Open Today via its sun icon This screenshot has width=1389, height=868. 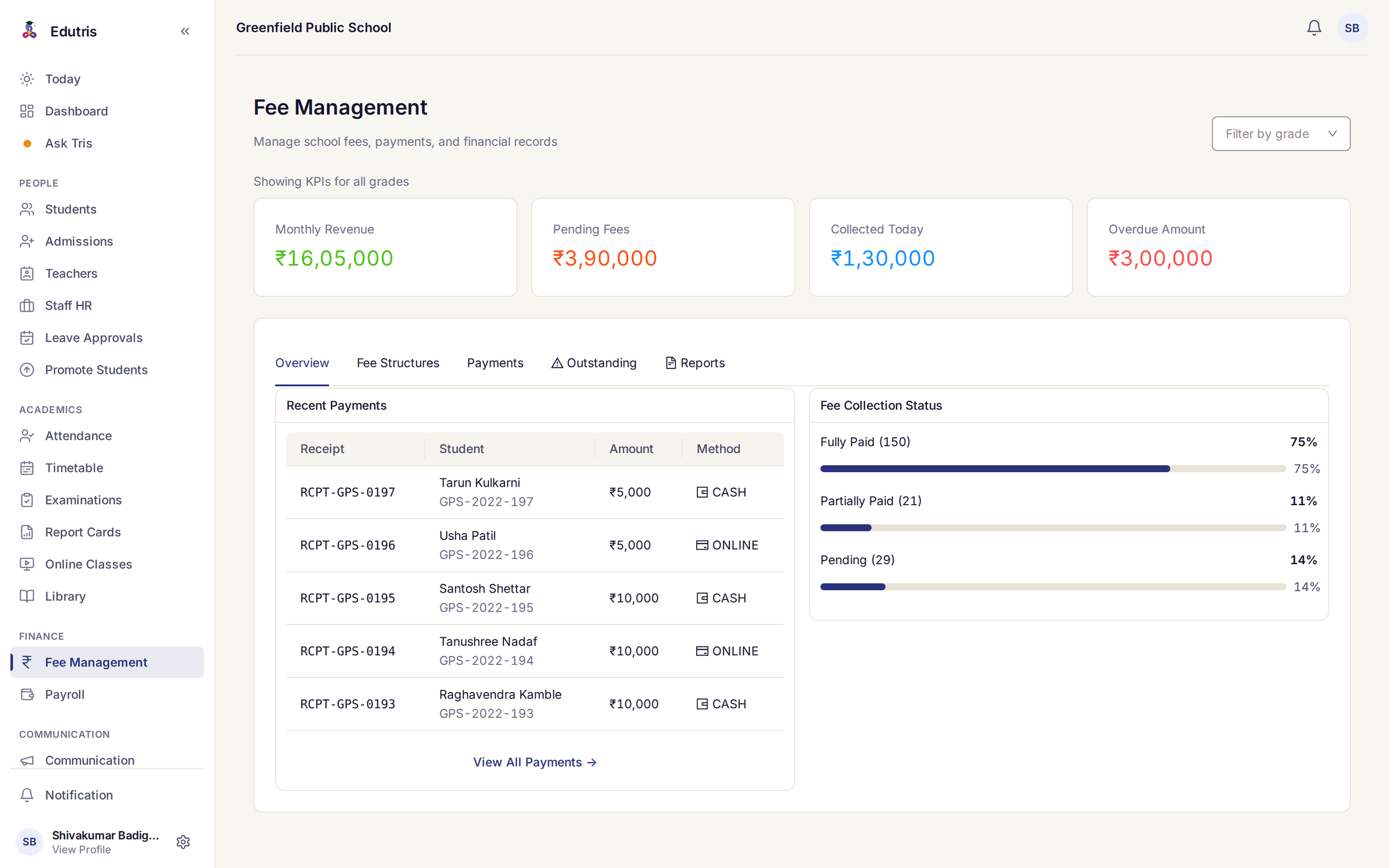[x=27, y=79]
